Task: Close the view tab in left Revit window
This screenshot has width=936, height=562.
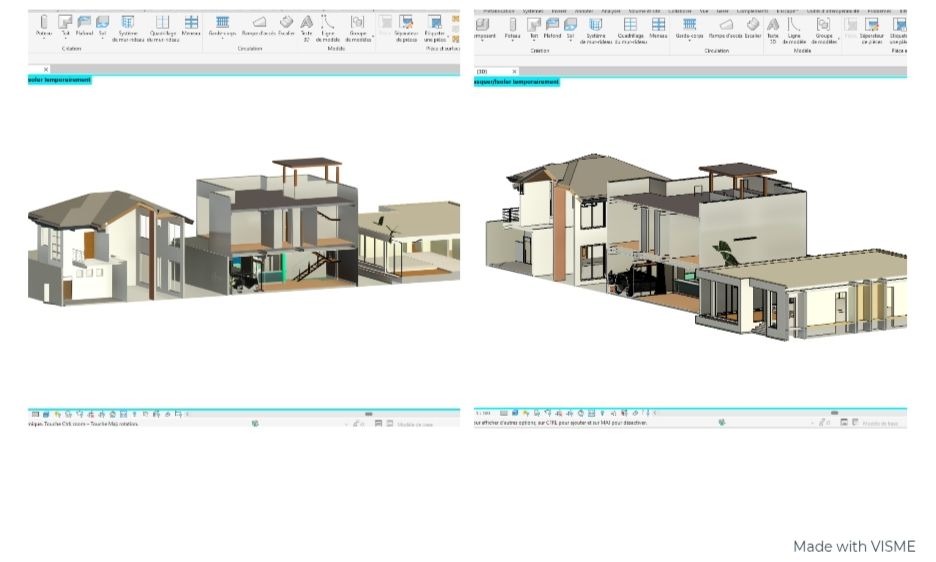Action: 46,70
